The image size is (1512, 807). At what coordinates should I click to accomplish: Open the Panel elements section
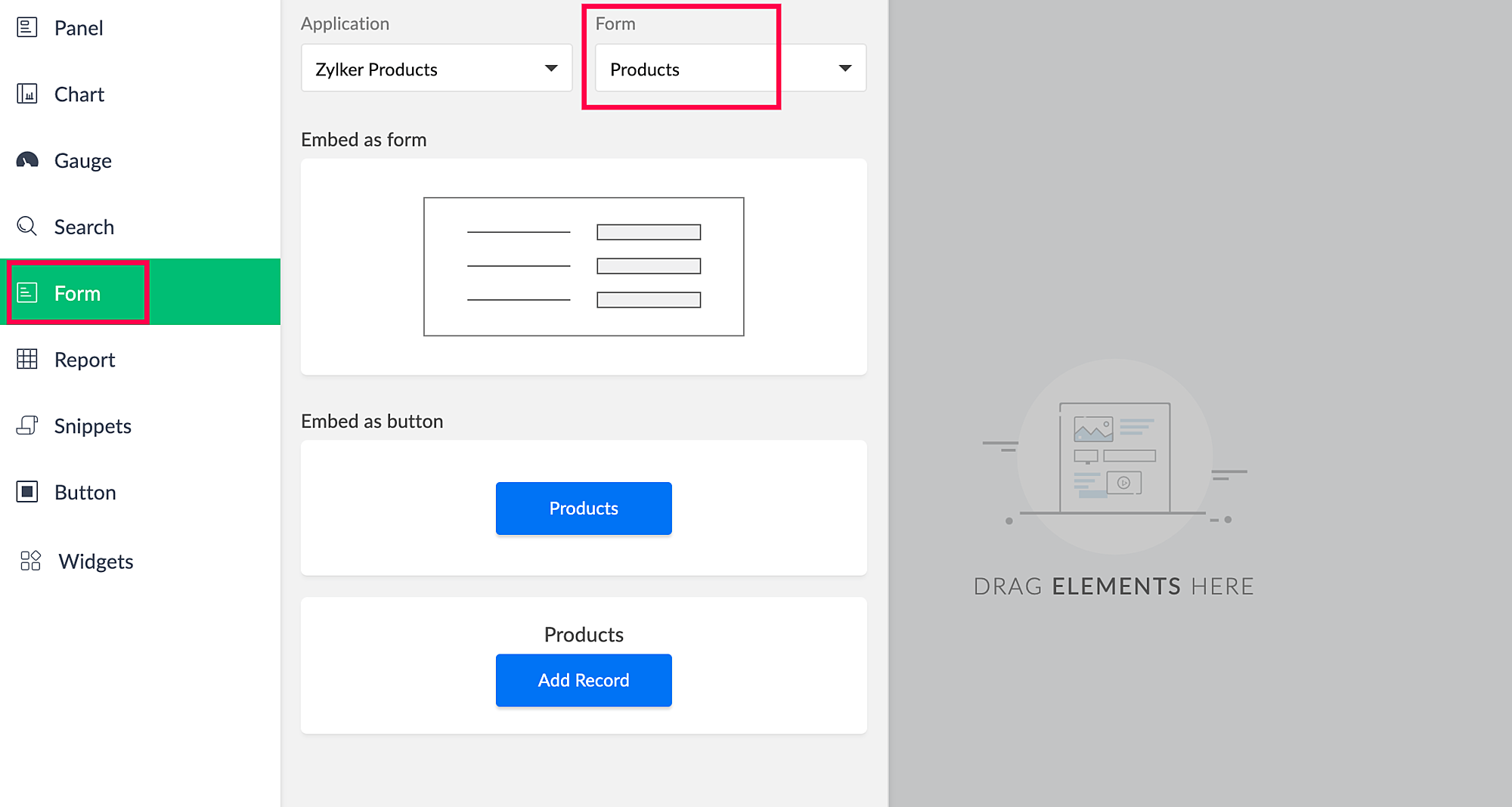(79, 28)
